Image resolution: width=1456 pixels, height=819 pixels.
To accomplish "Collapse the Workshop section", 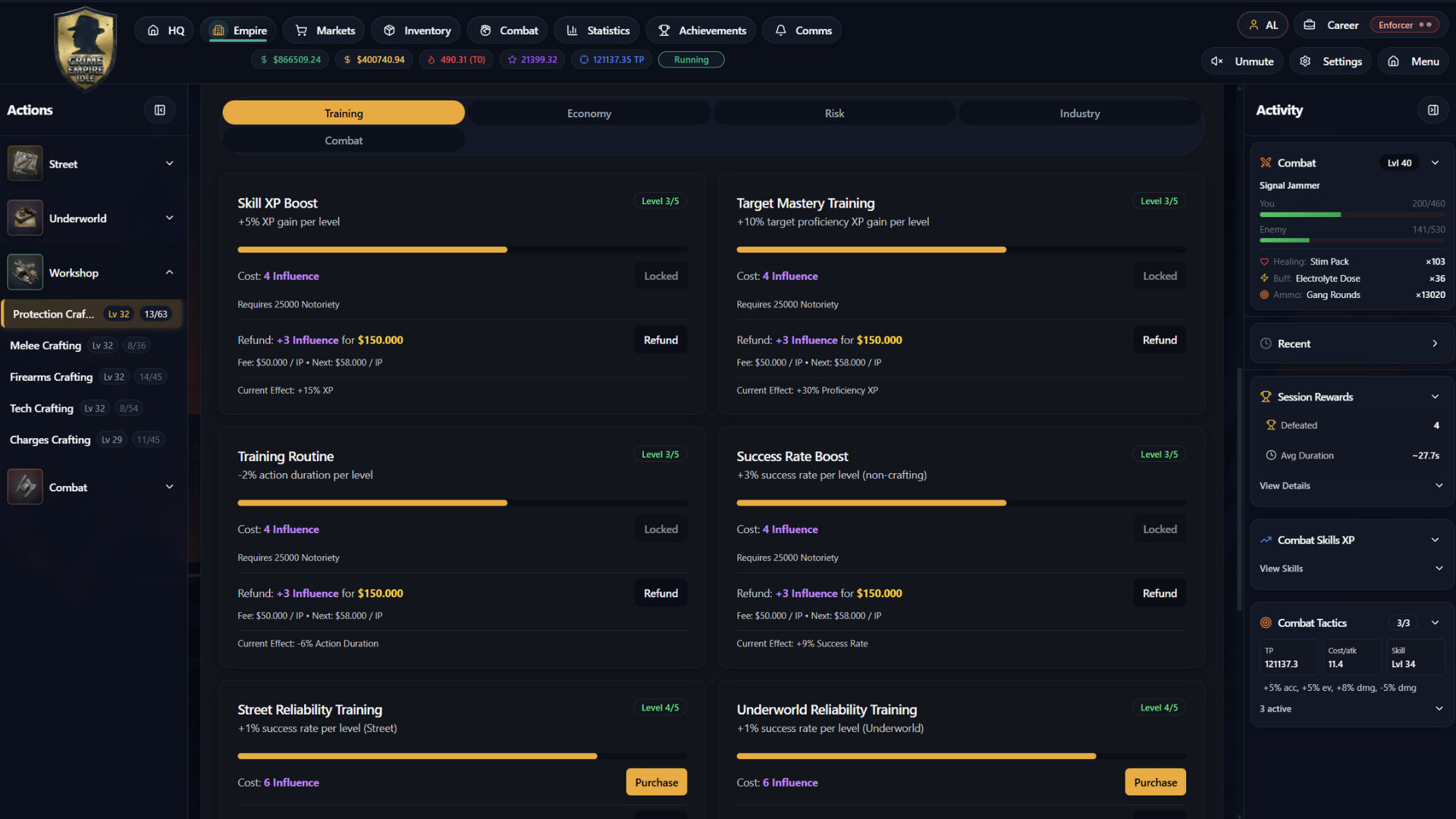I will click(x=169, y=273).
